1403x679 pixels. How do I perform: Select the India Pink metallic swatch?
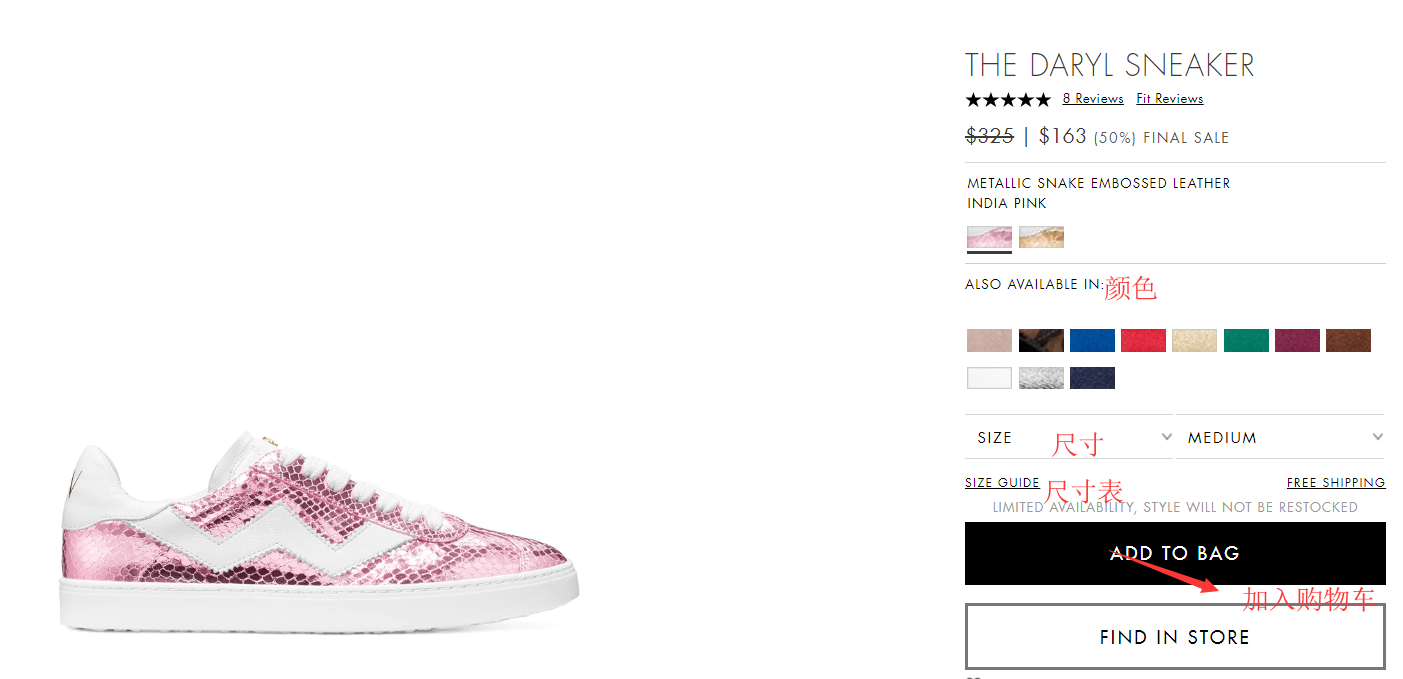pyautogui.click(x=989, y=237)
